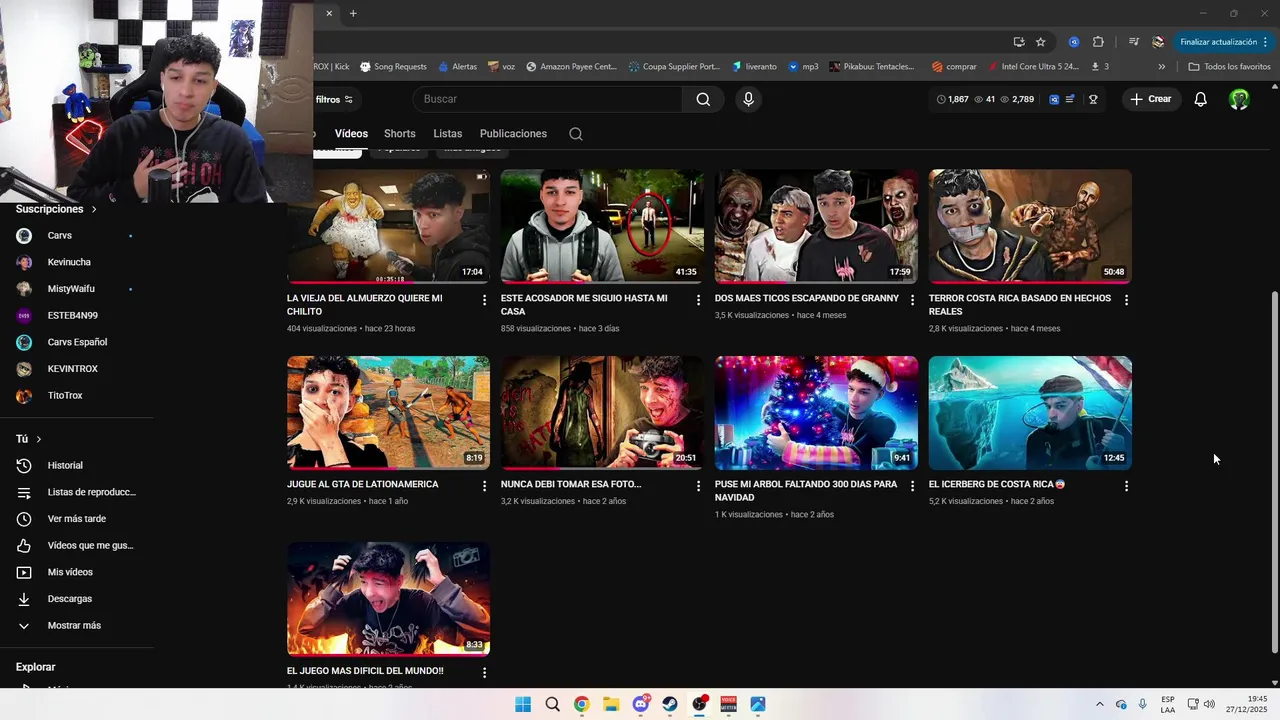Open Steam from the taskbar
The width and height of the screenshot is (1280, 720).
click(x=670, y=704)
